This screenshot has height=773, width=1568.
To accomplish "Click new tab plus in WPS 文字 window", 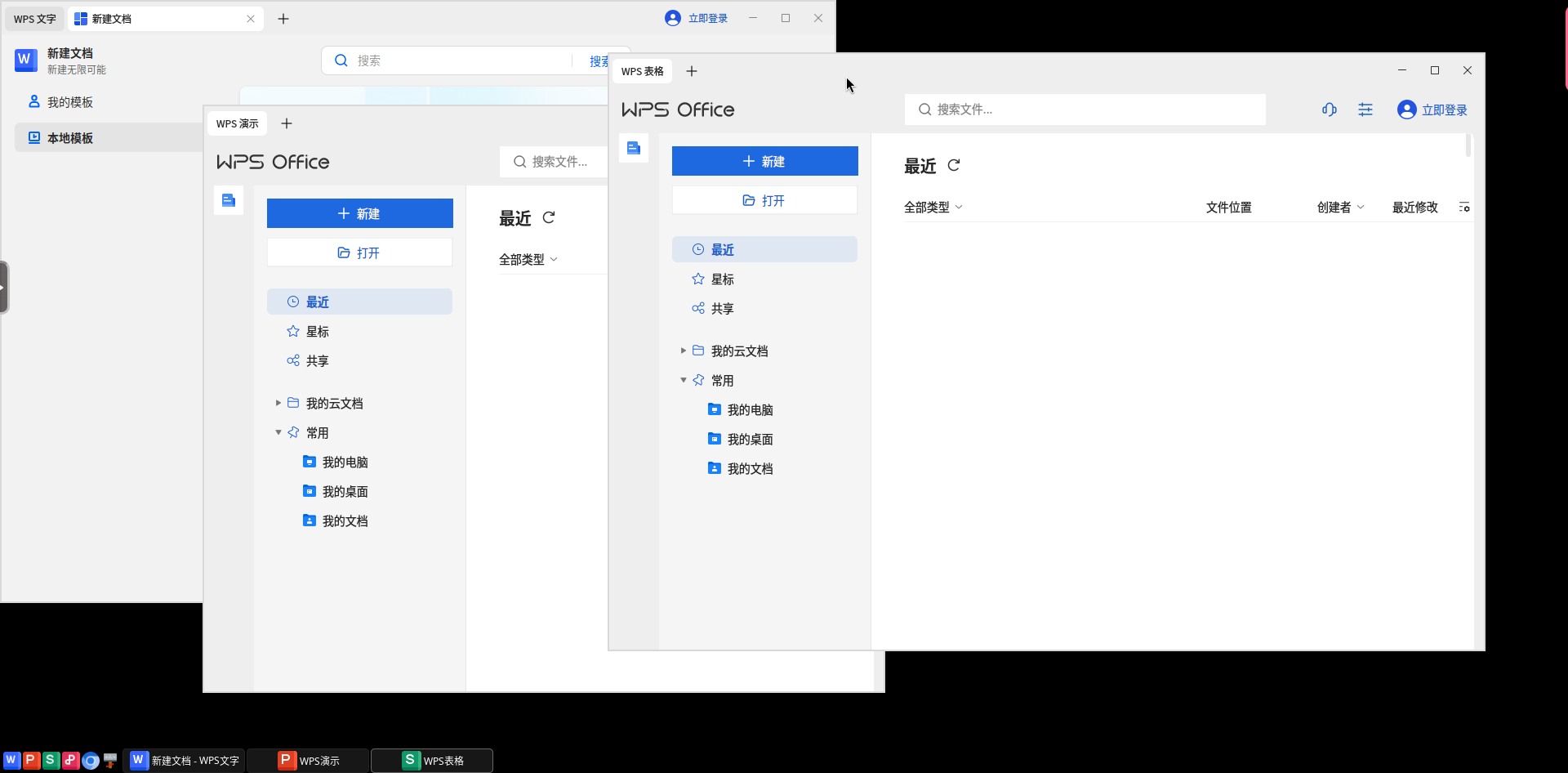I will point(283,19).
